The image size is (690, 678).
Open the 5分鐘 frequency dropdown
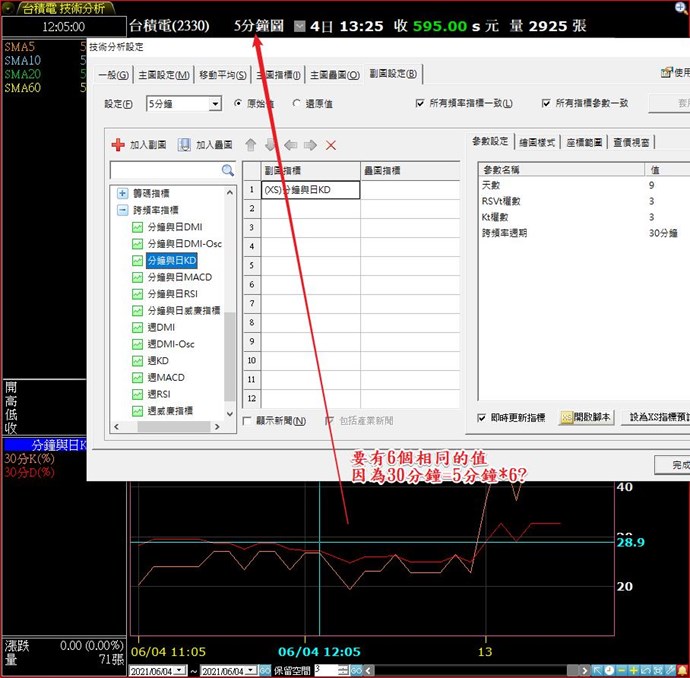click(215, 104)
